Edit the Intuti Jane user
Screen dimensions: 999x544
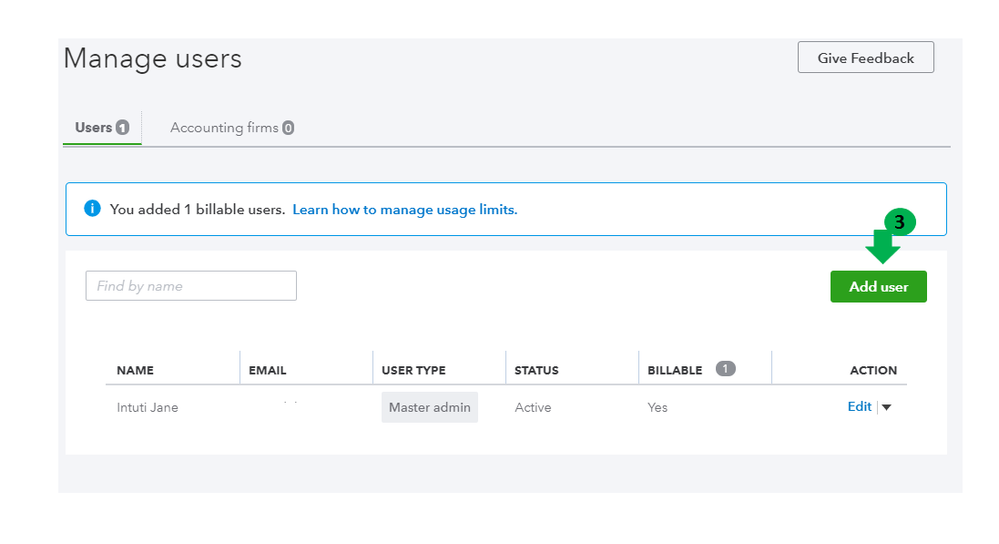(859, 407)
